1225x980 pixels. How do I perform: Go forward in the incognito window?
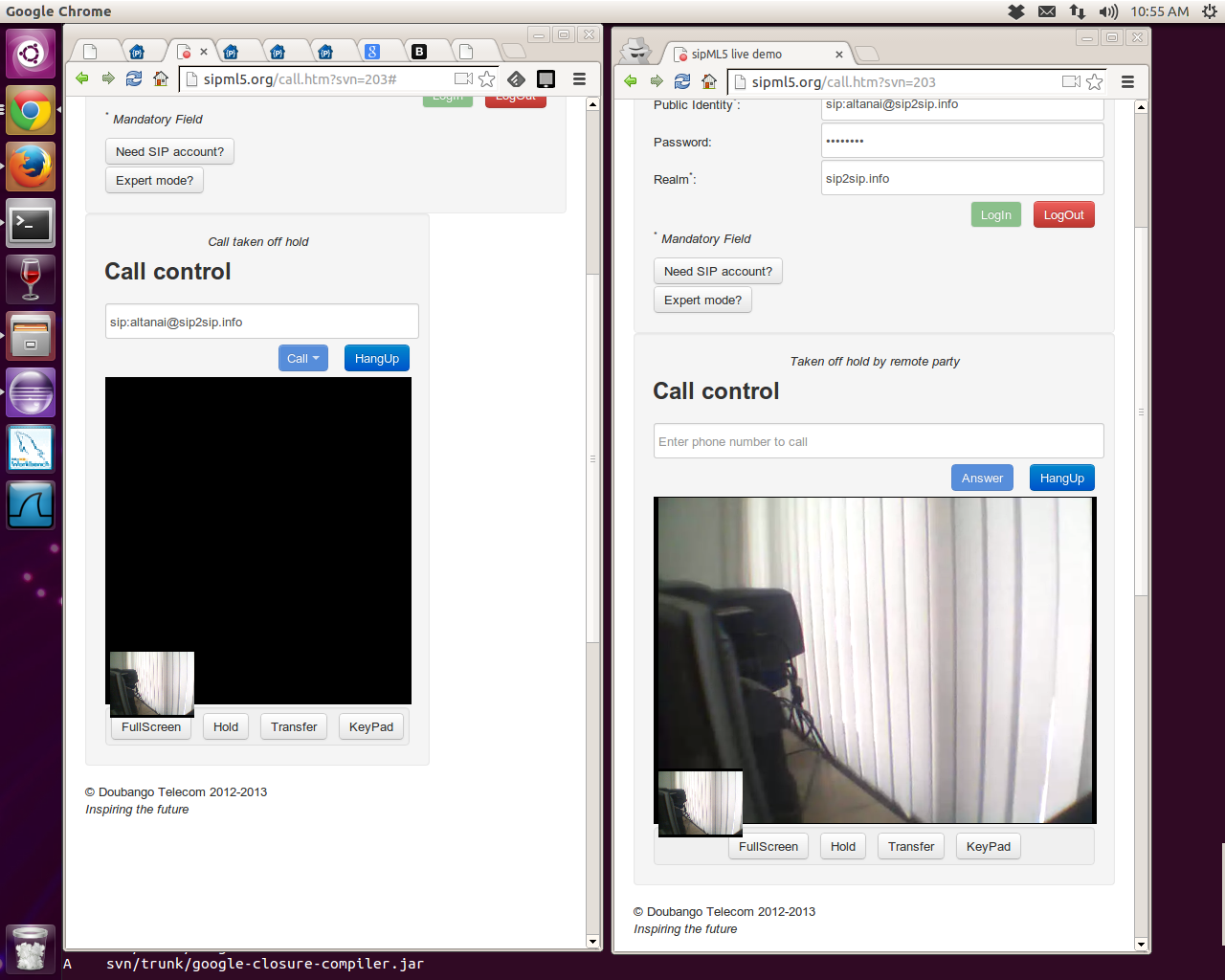click(657, 81)
